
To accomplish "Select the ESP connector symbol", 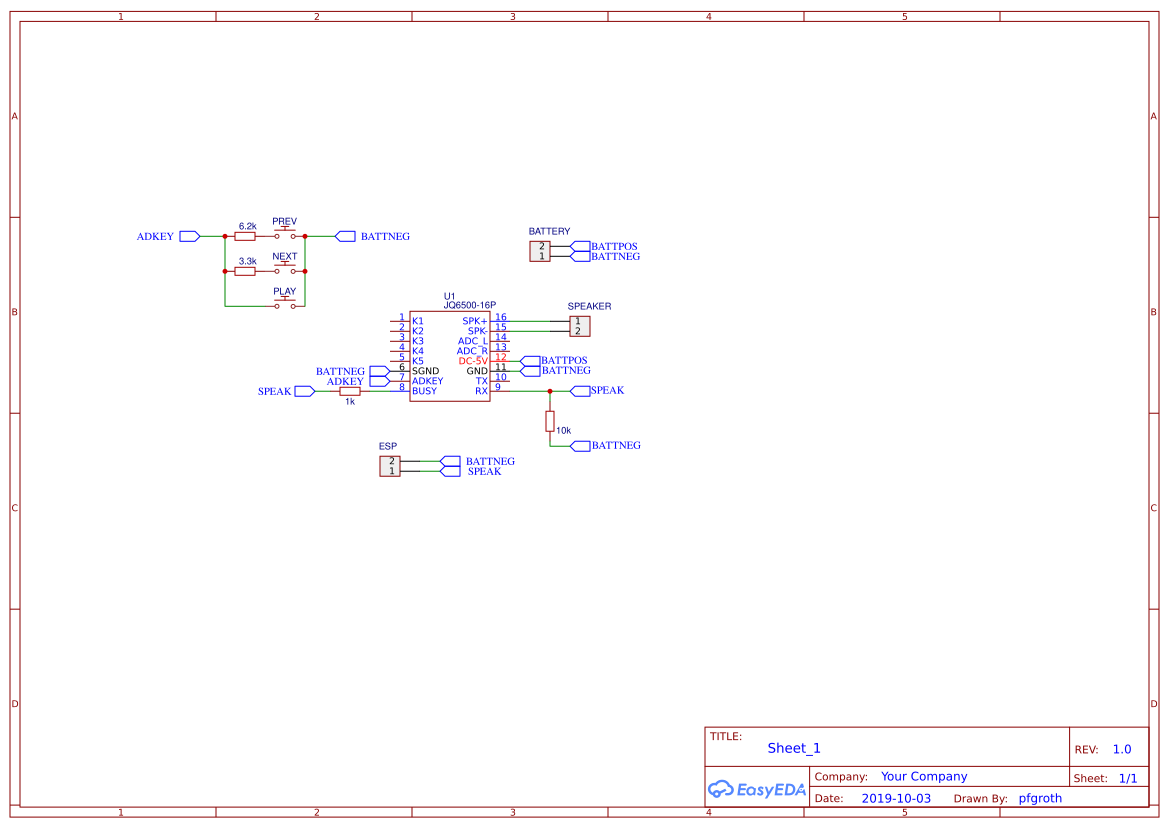I will pos(391,466).
